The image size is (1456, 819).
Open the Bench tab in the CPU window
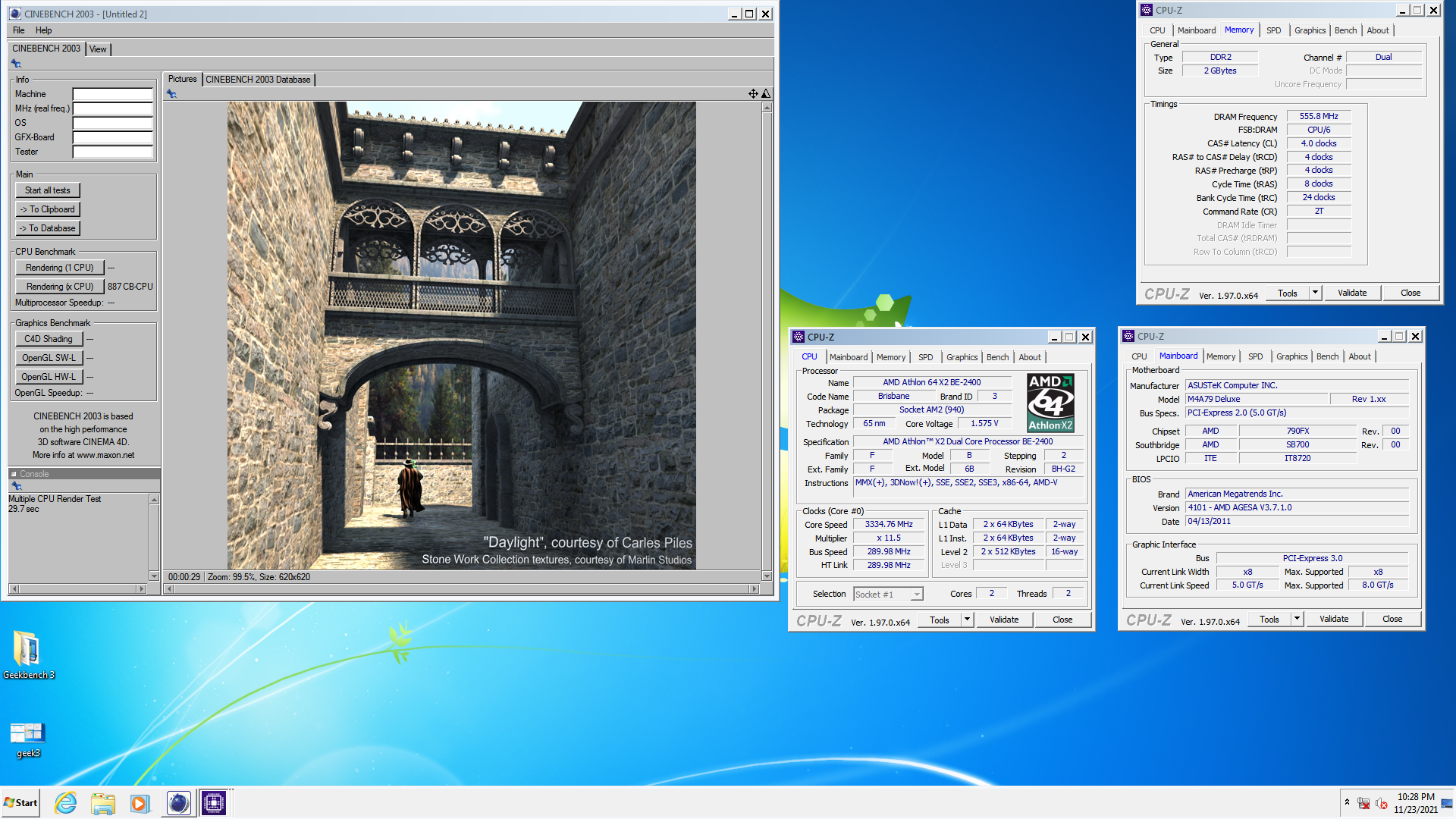[998, 357]
